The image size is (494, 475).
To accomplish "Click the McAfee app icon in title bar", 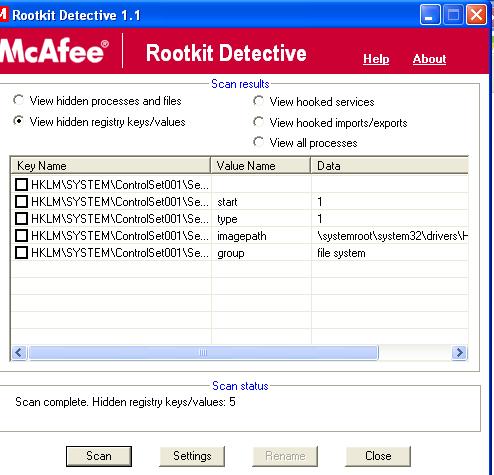I will [x=3, y=15].
